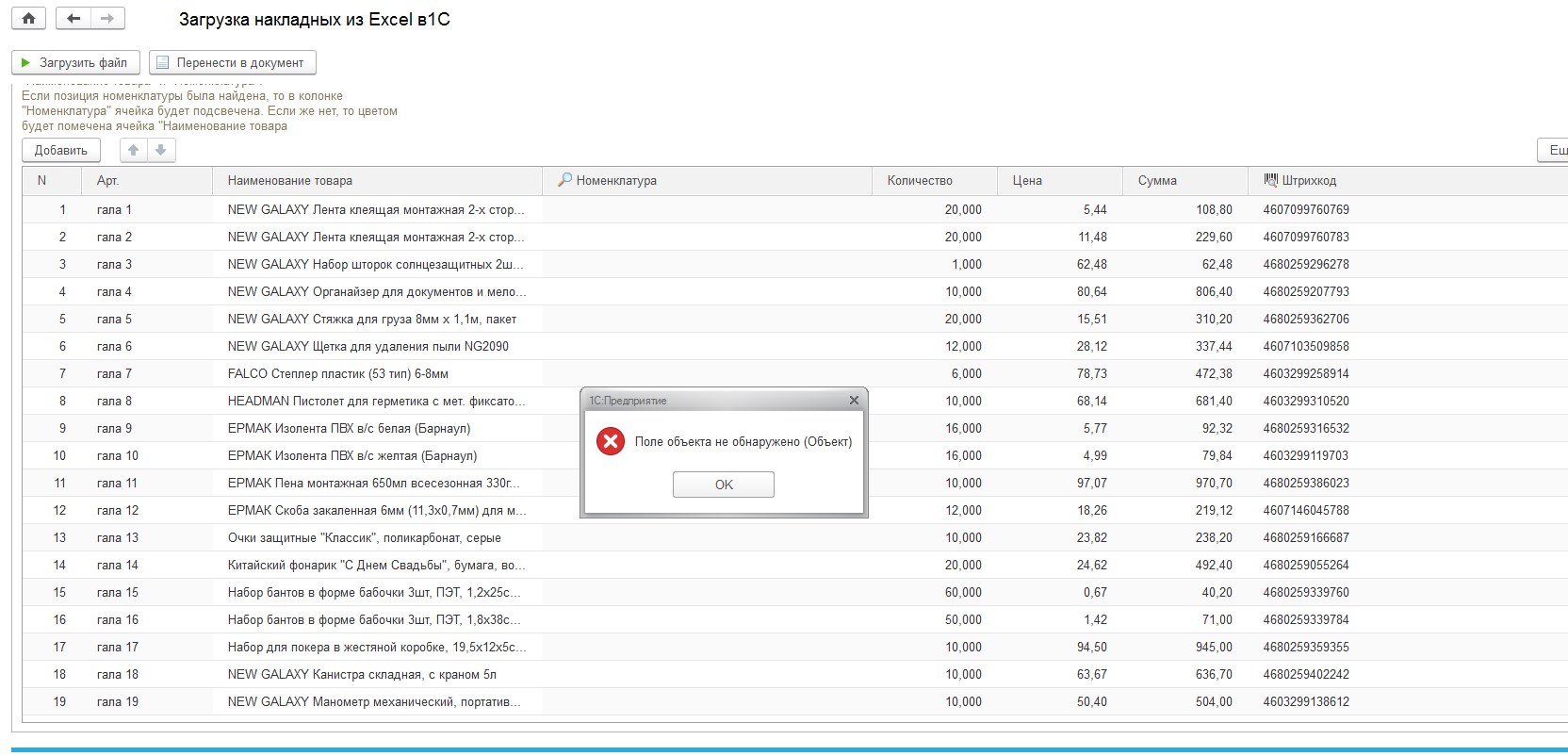
Task: Click the Сумма column header
Action: point(1184,180)
